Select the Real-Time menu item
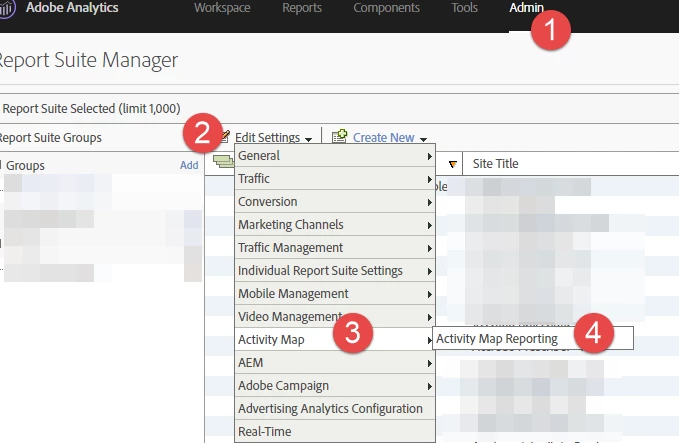 click(x=334, y=431)
